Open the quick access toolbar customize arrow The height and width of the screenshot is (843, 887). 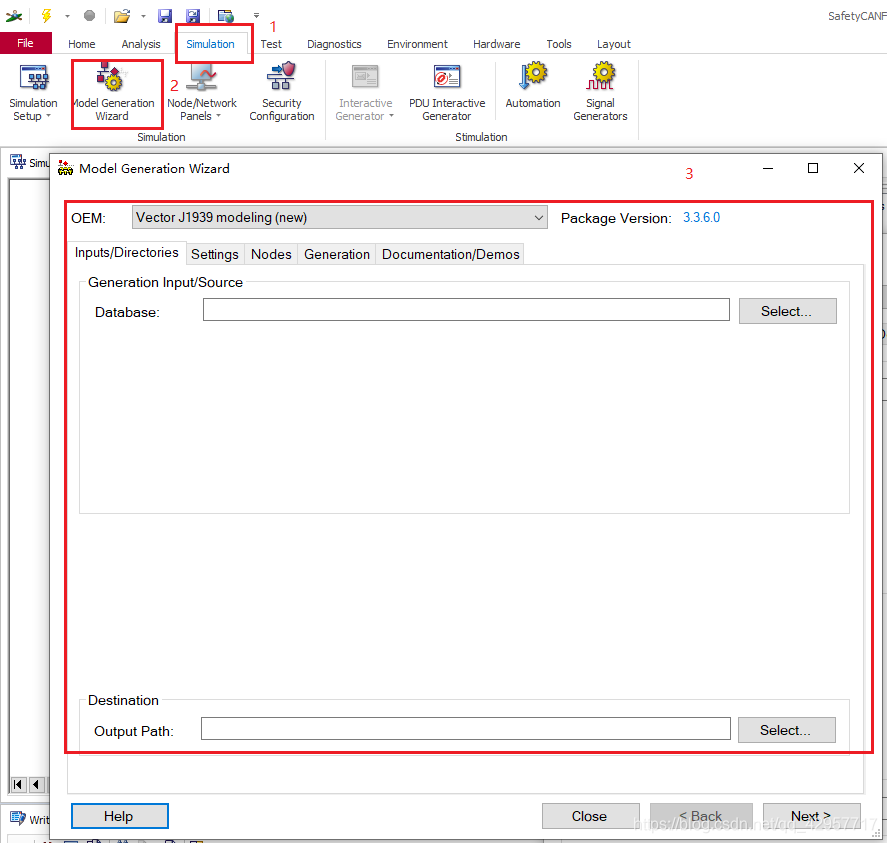(256, 16)
